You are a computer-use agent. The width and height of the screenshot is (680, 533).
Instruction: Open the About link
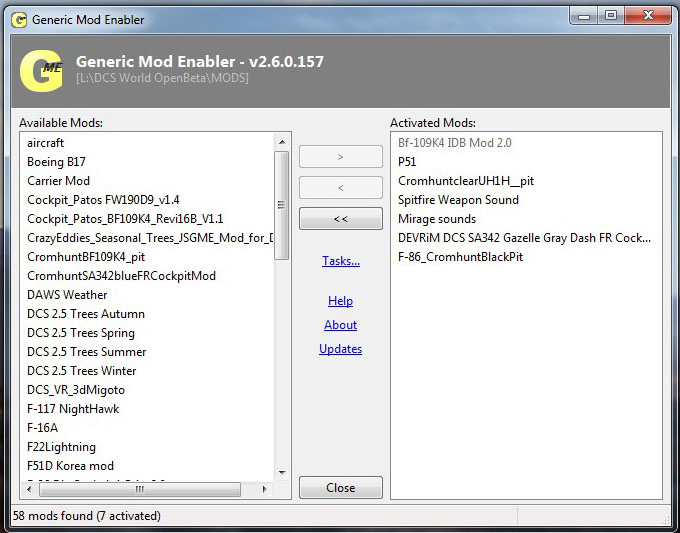pyautogui.click(x=340, y=325)
